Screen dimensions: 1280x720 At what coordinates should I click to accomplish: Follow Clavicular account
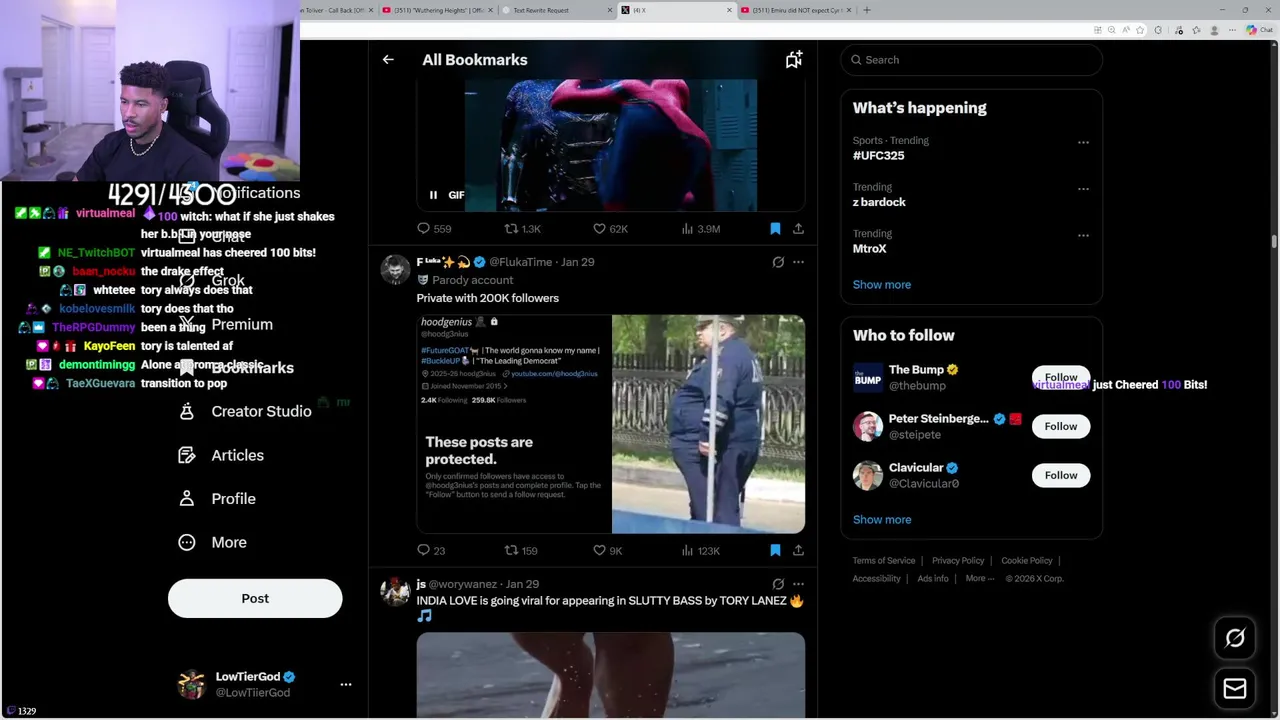click(x=1060, y=476)
